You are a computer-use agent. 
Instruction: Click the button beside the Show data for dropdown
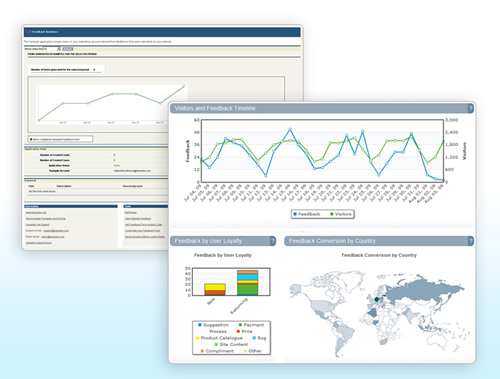68,49
